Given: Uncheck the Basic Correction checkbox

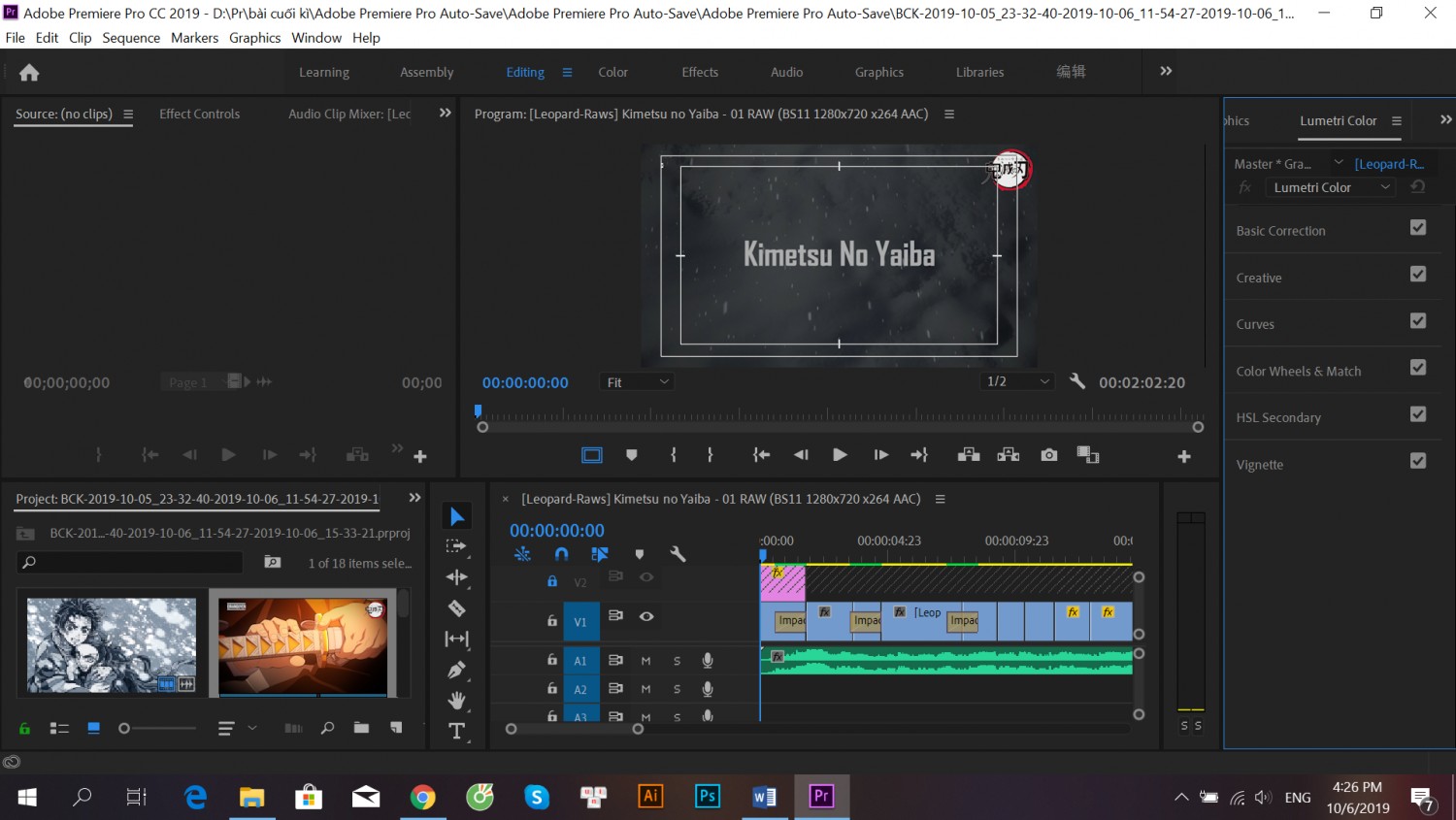Looking at the screenshot, I should tap(1418, 227).
